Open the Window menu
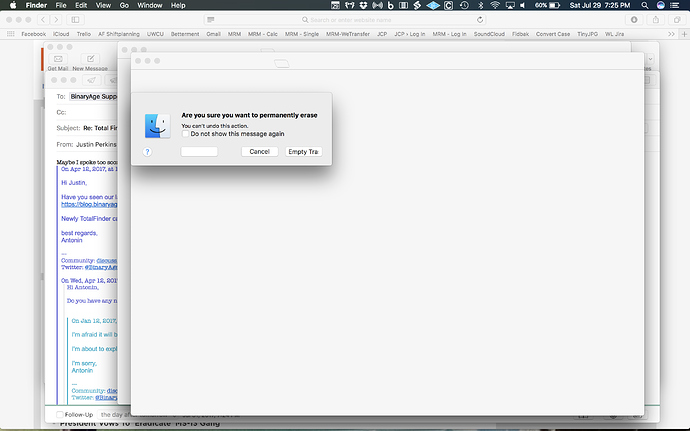Image resolution: width=690 pixels, height=431 pixels. [x=150, y=5]
